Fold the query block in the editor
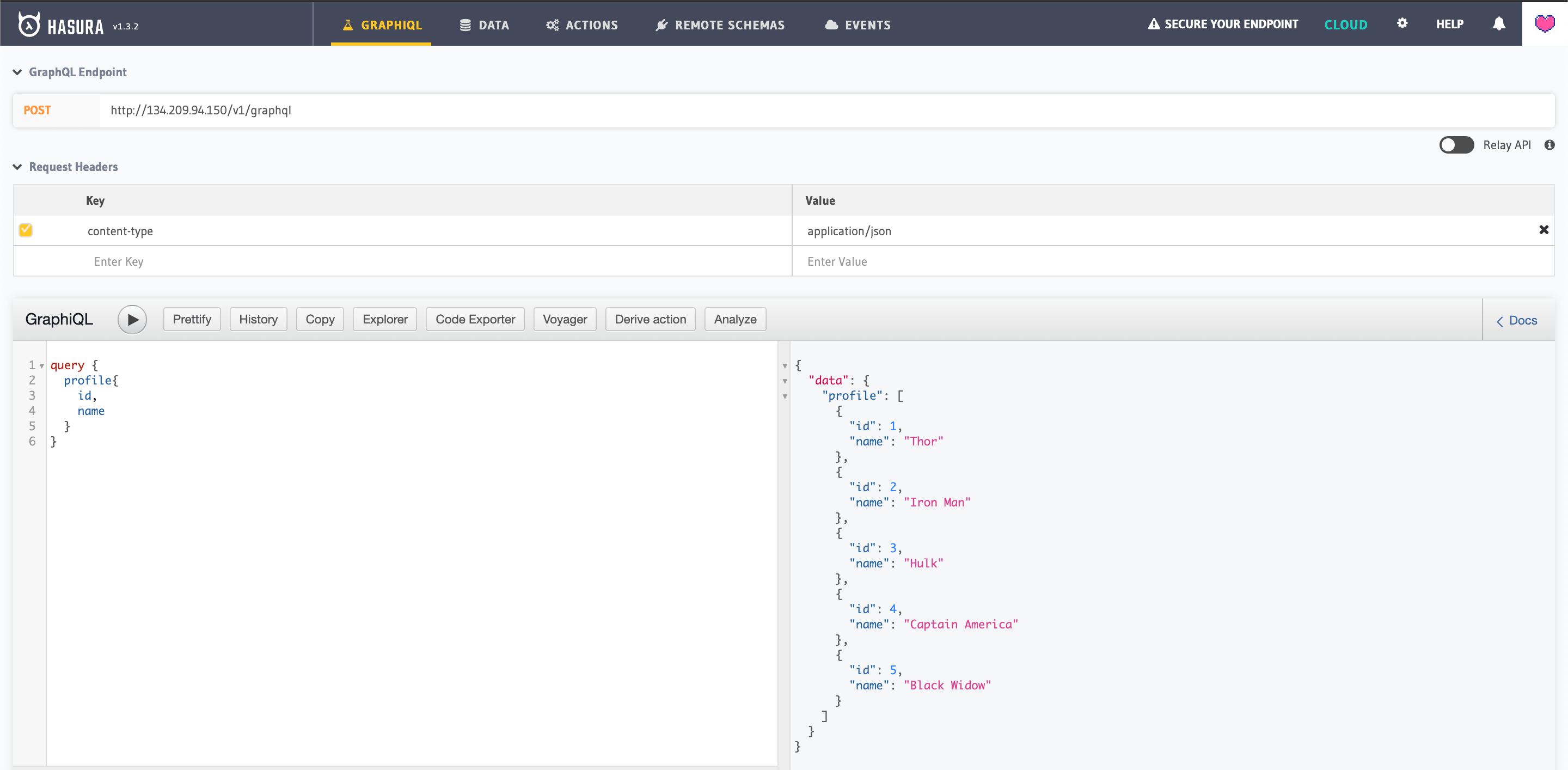The height and width of the screenshot is (770, 1568). (x=41, y=365)
